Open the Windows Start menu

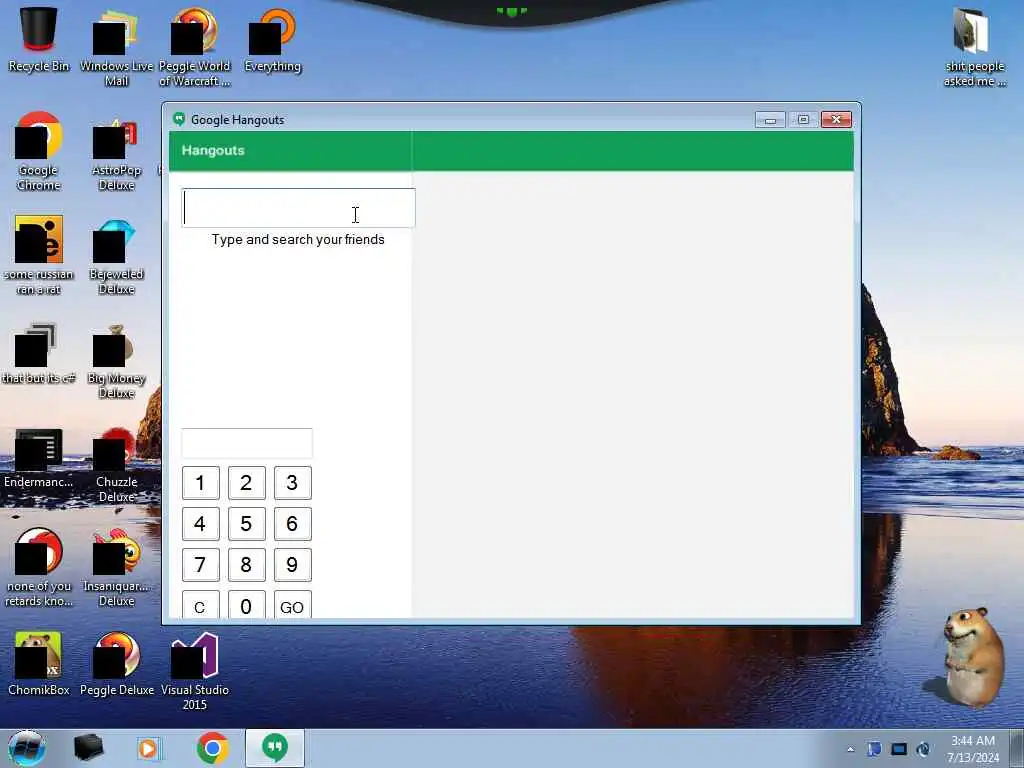point(26,748)
